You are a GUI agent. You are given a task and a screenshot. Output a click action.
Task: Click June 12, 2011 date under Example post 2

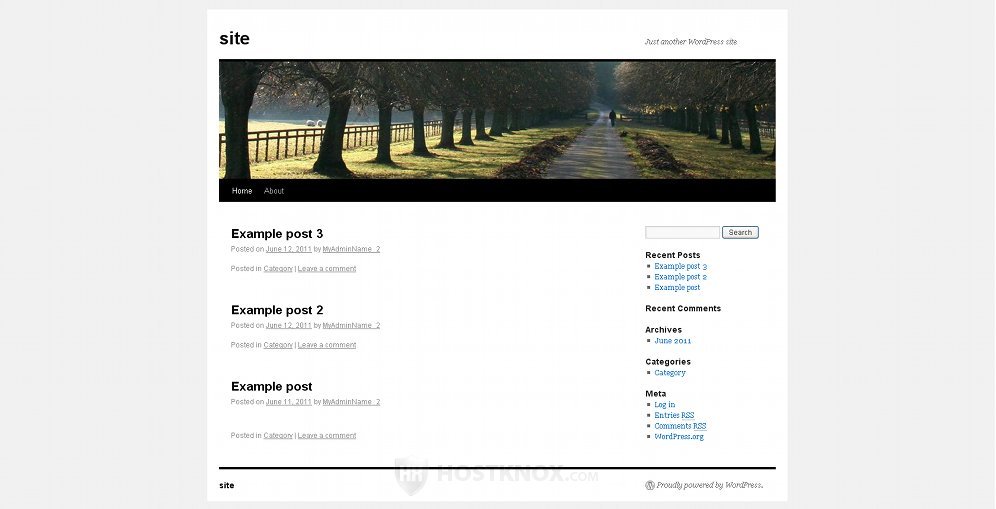click(x=288, y=325)
